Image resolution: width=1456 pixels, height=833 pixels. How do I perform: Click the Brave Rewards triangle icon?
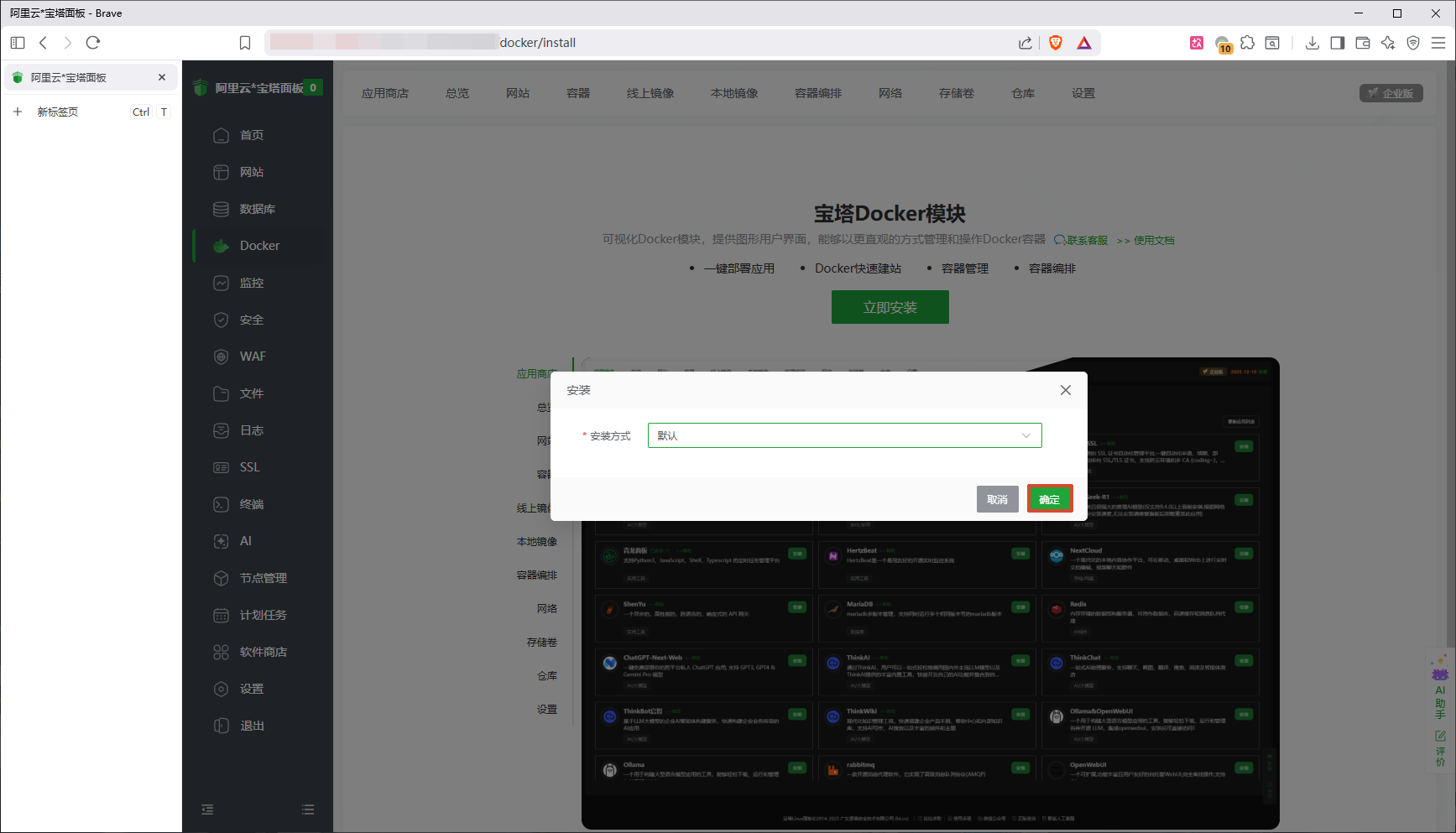click(x=1084, y=43)
